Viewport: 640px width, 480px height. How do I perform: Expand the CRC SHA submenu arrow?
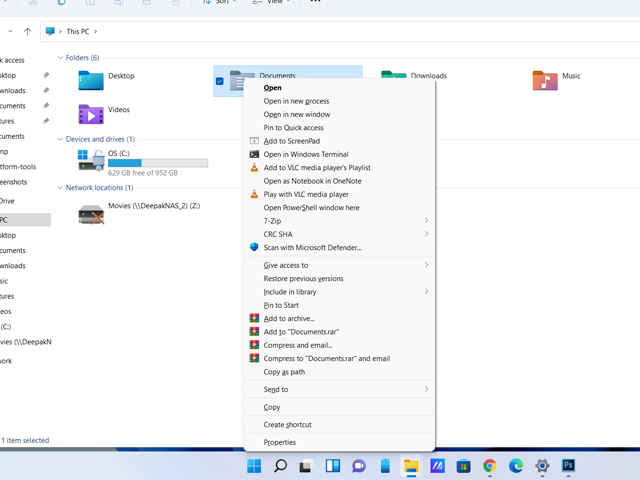click(426, 234)
